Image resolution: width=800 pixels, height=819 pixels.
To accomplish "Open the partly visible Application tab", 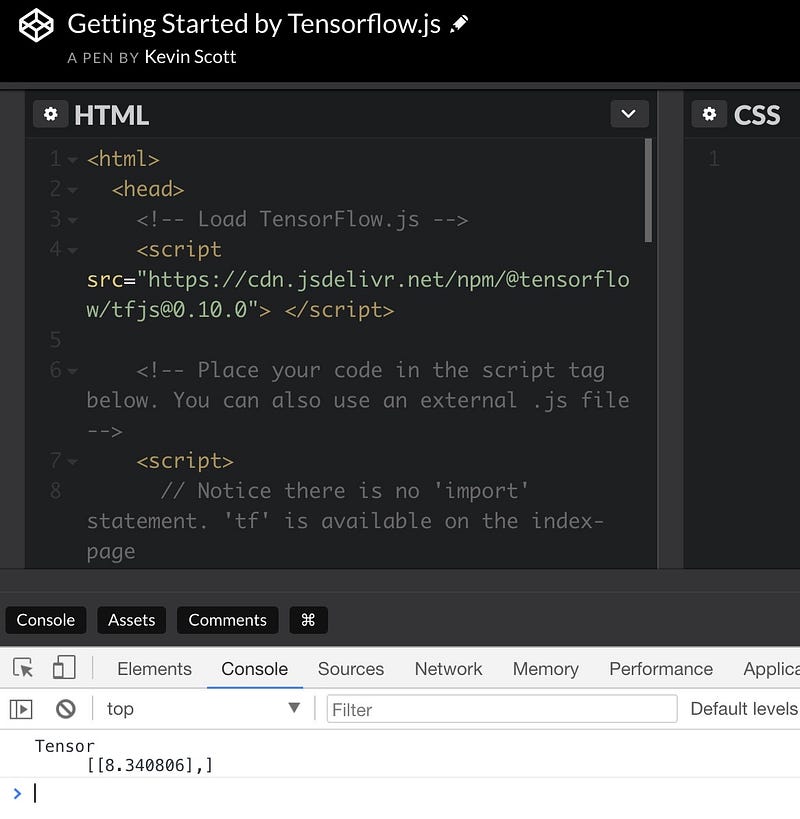I will click(771, 669).
